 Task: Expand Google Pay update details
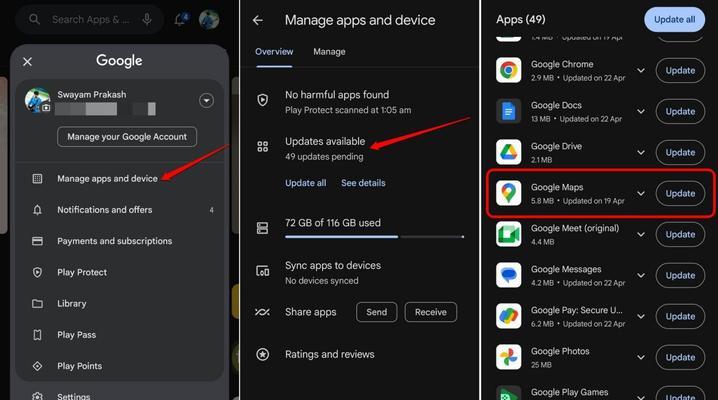tap(641, 316)
